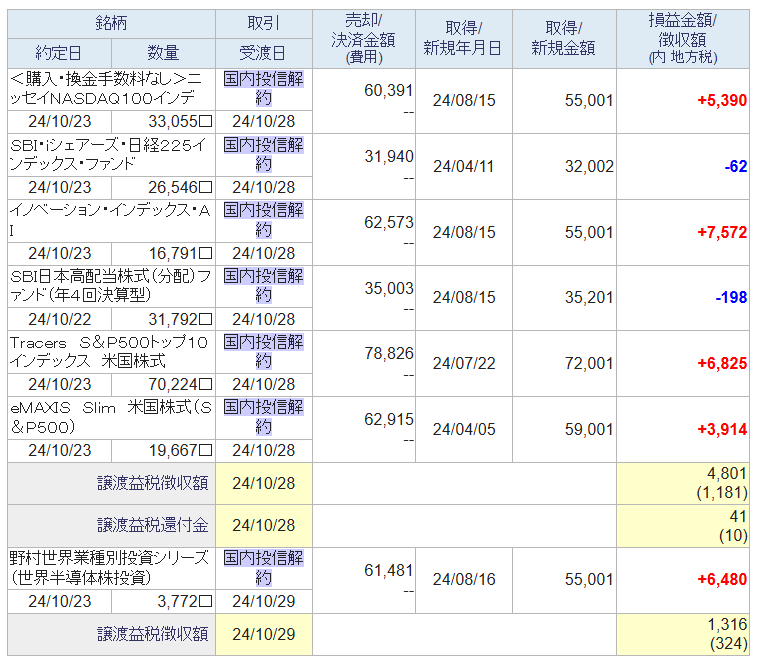Select the tax collected amount 4,801

point(727,473)
